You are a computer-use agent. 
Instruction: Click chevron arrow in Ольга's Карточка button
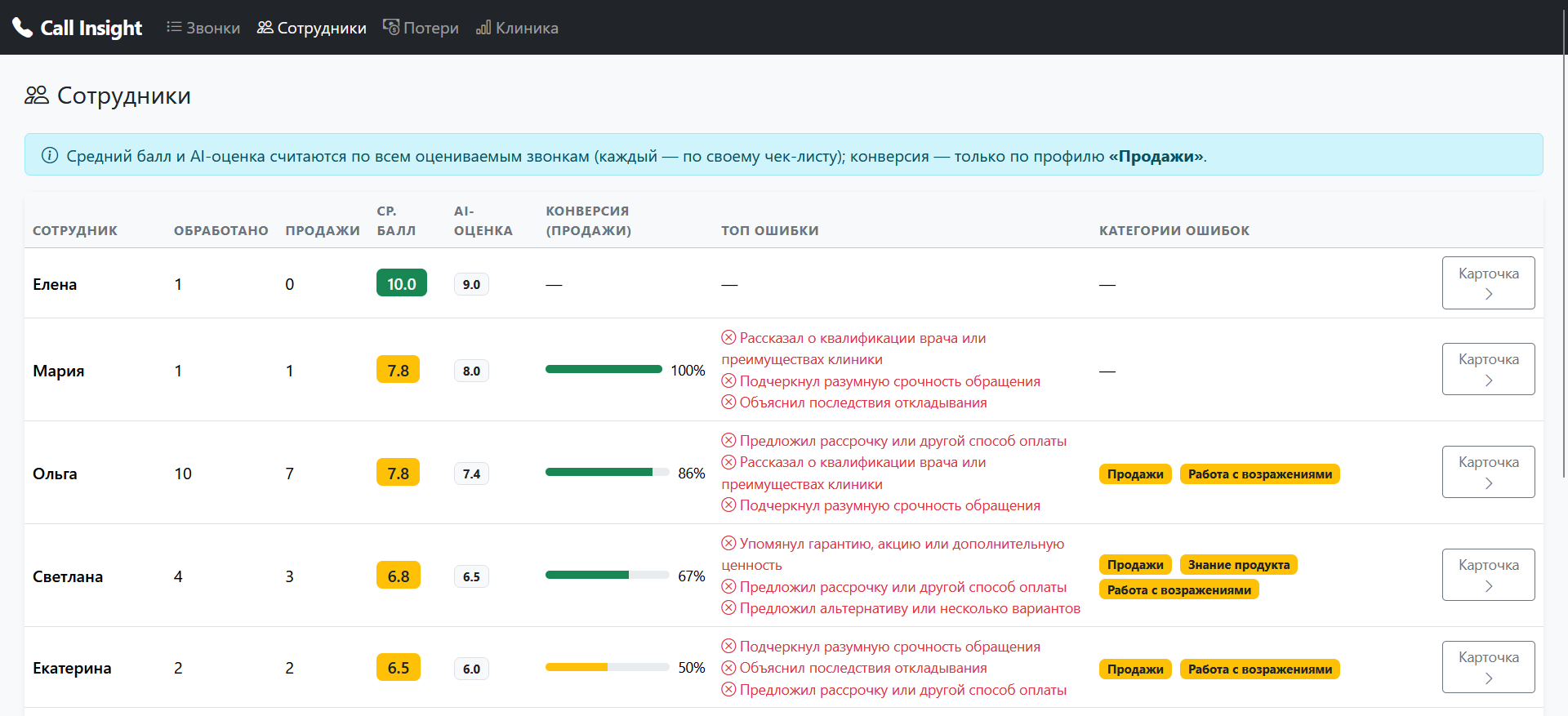1489,483
